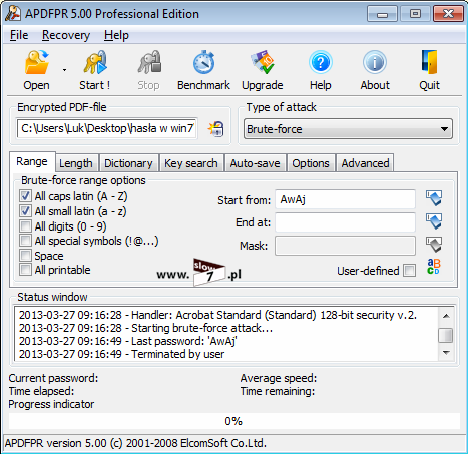Click the "Last password: 'AwAj'" log line

coord(128,341)
